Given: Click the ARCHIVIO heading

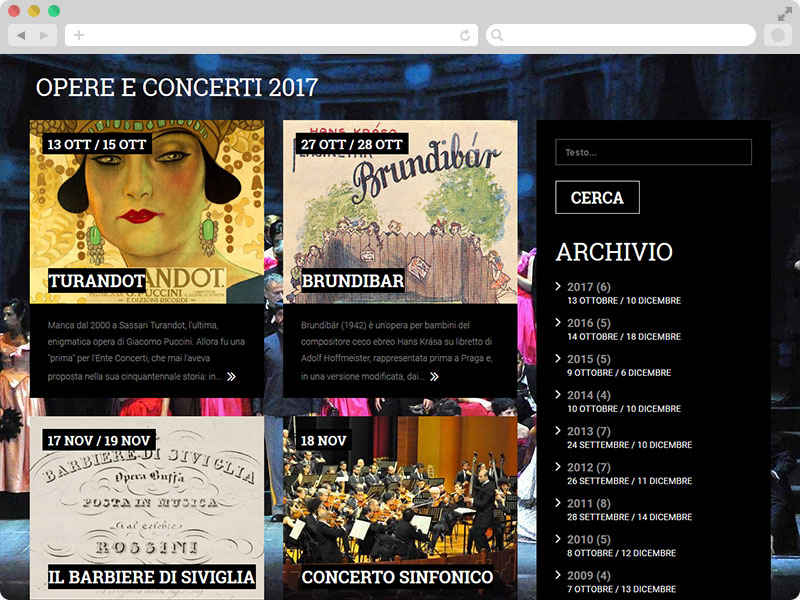Looking at the screenshot, I should point(614,252).
